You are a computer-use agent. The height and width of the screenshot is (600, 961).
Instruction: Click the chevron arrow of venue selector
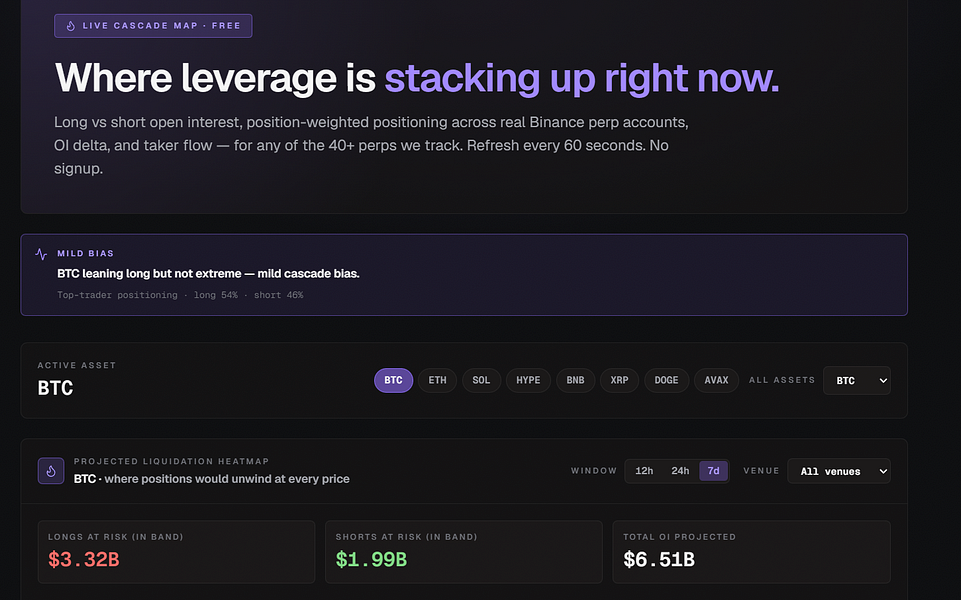(883, 471)
